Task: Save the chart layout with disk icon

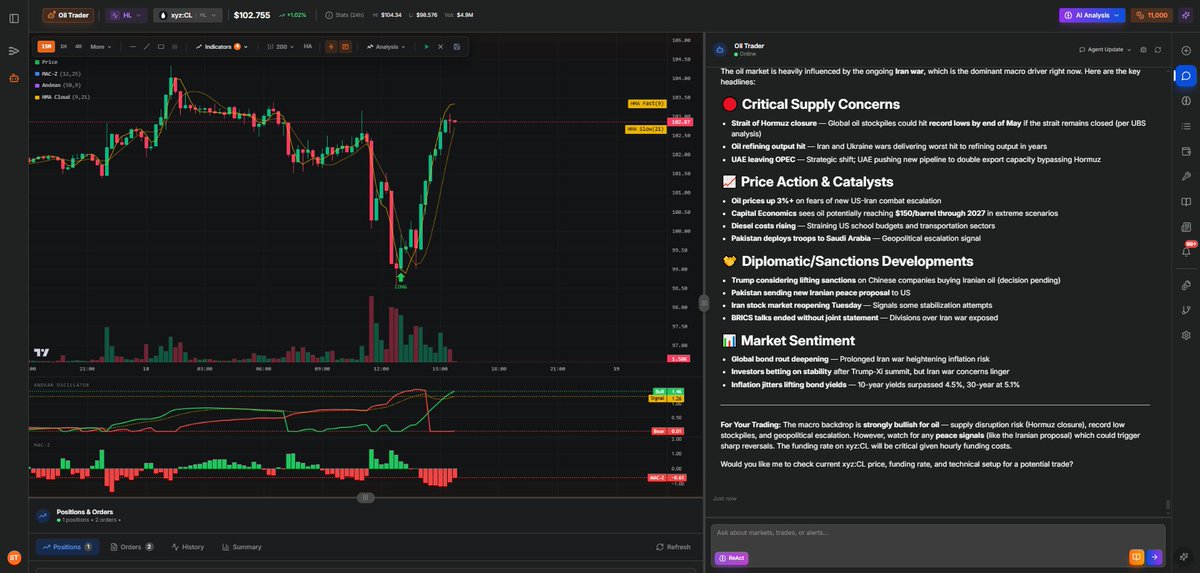Action: pyautogui.click(x=457, y=46)
